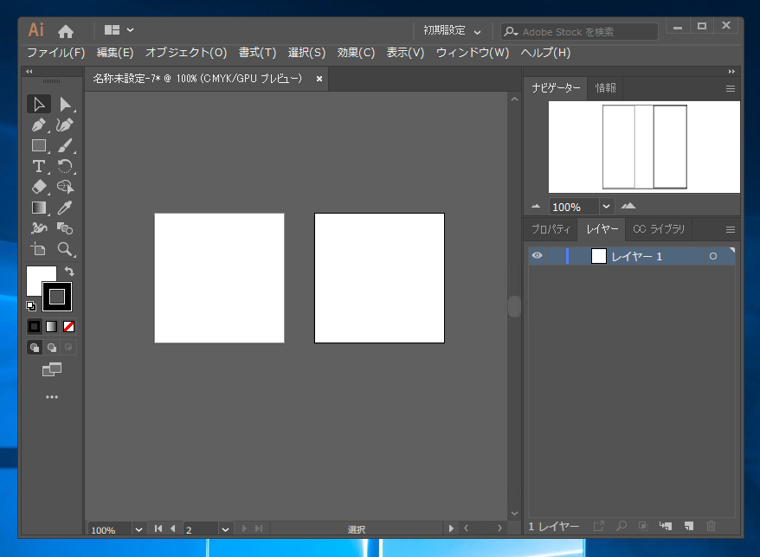
Task: Open the 効果(C) menu
Action: click(x=356, y=52)
